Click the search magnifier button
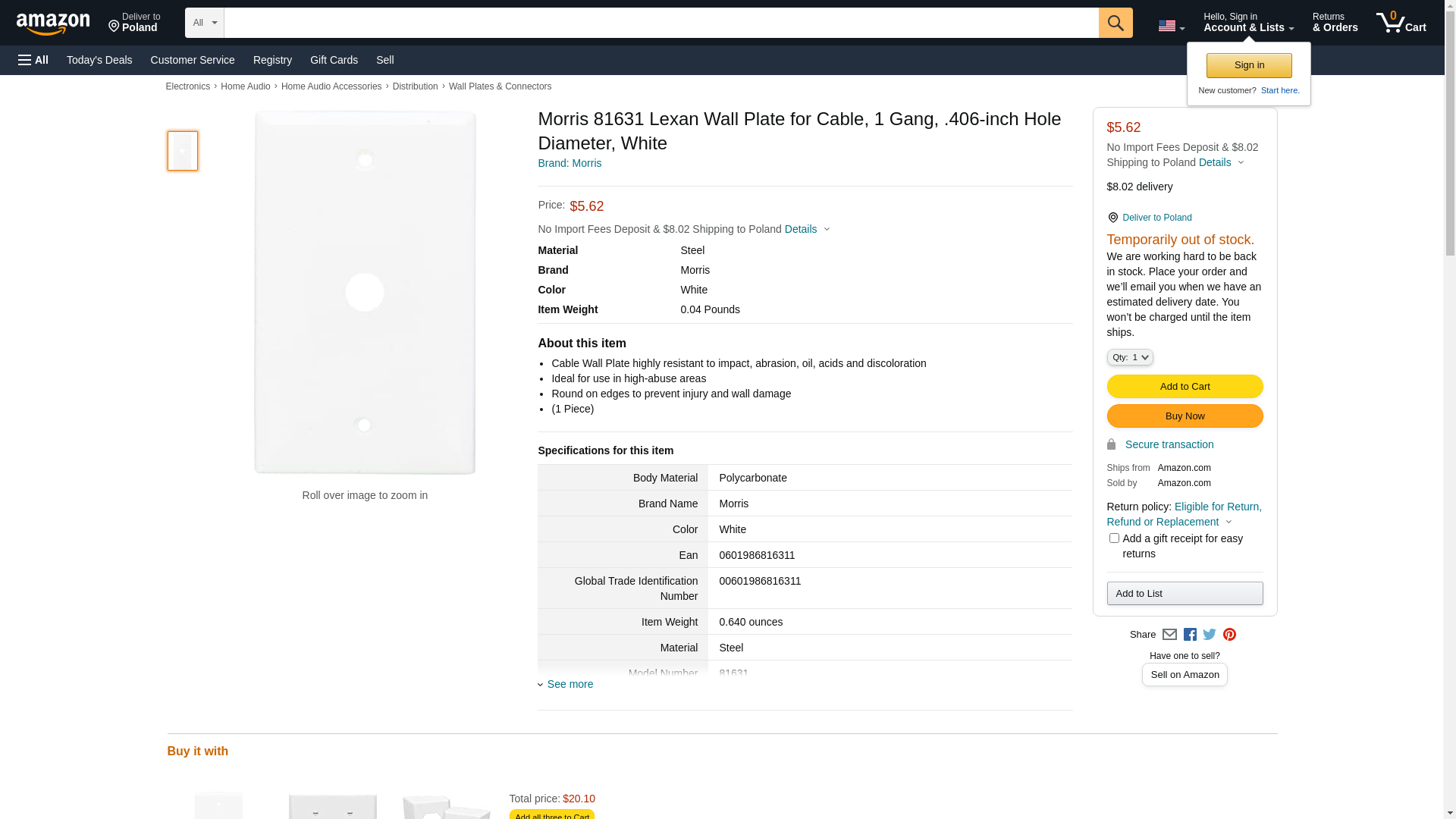The height and width of the screenshot is (819, 1456). coord(1115,23)
